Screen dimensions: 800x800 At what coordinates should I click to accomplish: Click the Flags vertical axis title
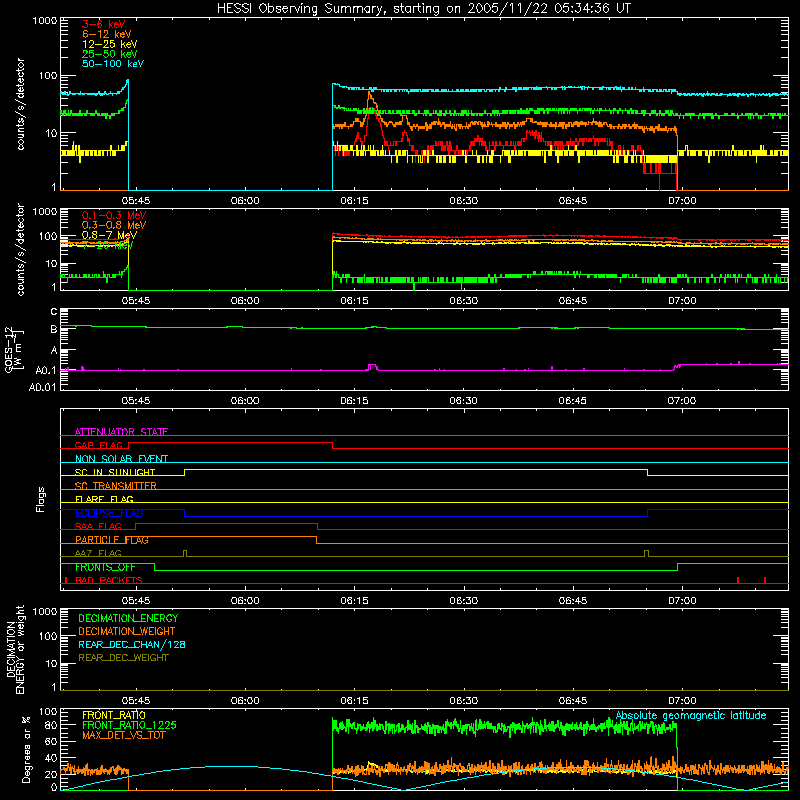(41, 499)
